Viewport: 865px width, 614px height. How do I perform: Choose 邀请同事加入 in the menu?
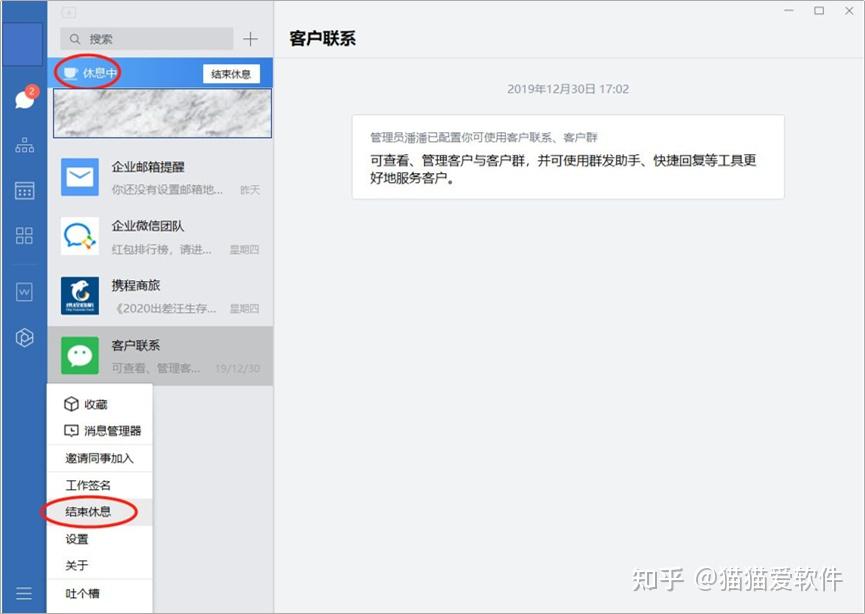point(100,458)
